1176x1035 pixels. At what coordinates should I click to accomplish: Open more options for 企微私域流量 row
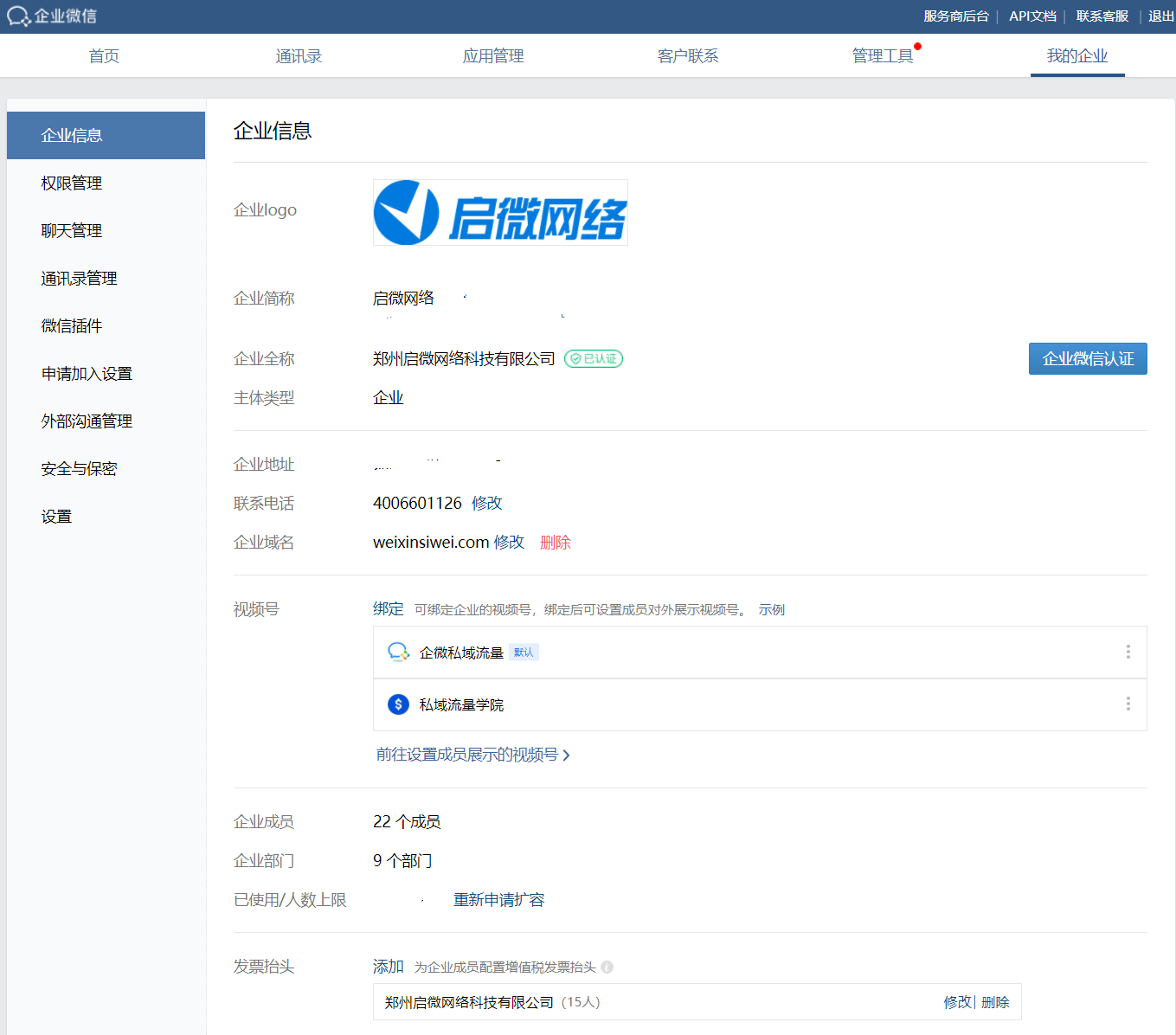tap(1128, 652)
